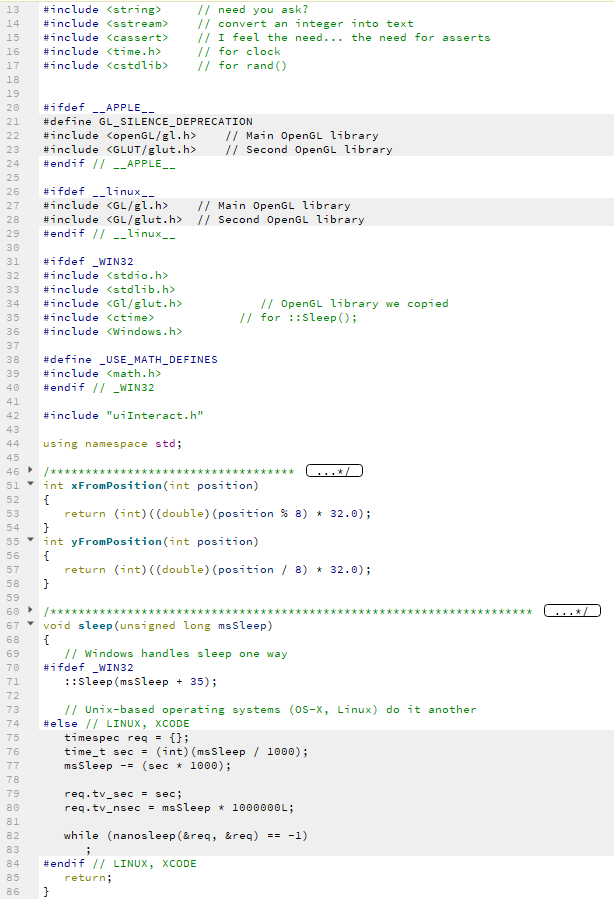Click on 'using namespace std;' line

[112, 444]
